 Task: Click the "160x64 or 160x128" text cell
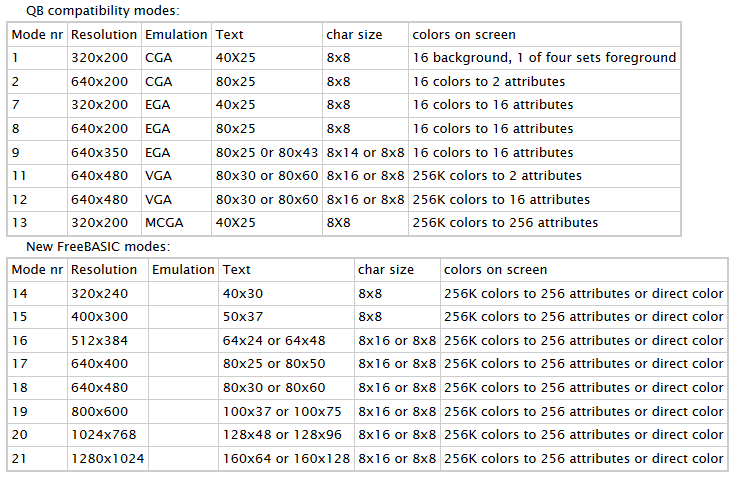(x=287, y=459)
